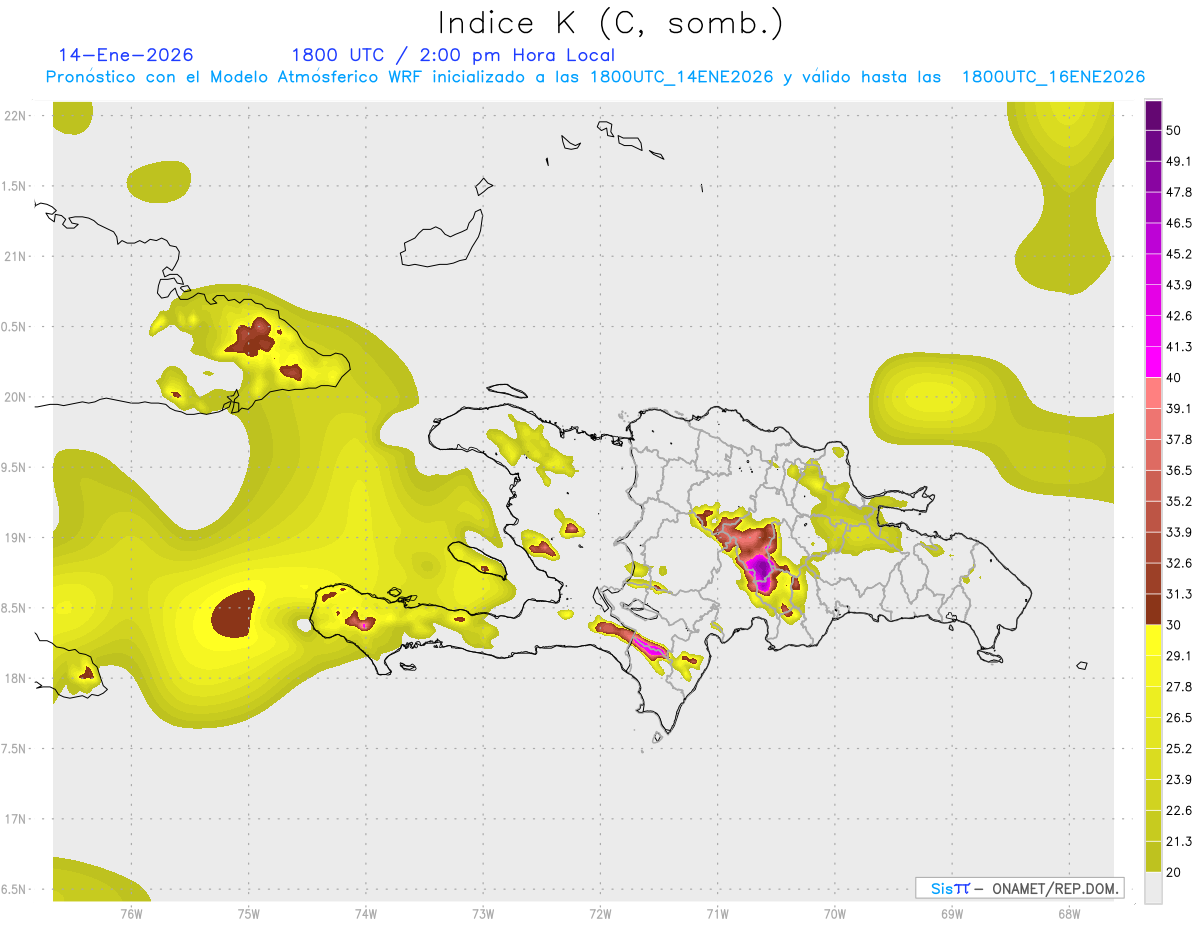Click the "17N" latitude axis label
Image resolution: width=1200 pixels, height=927 pixels.
pos(15,819)
